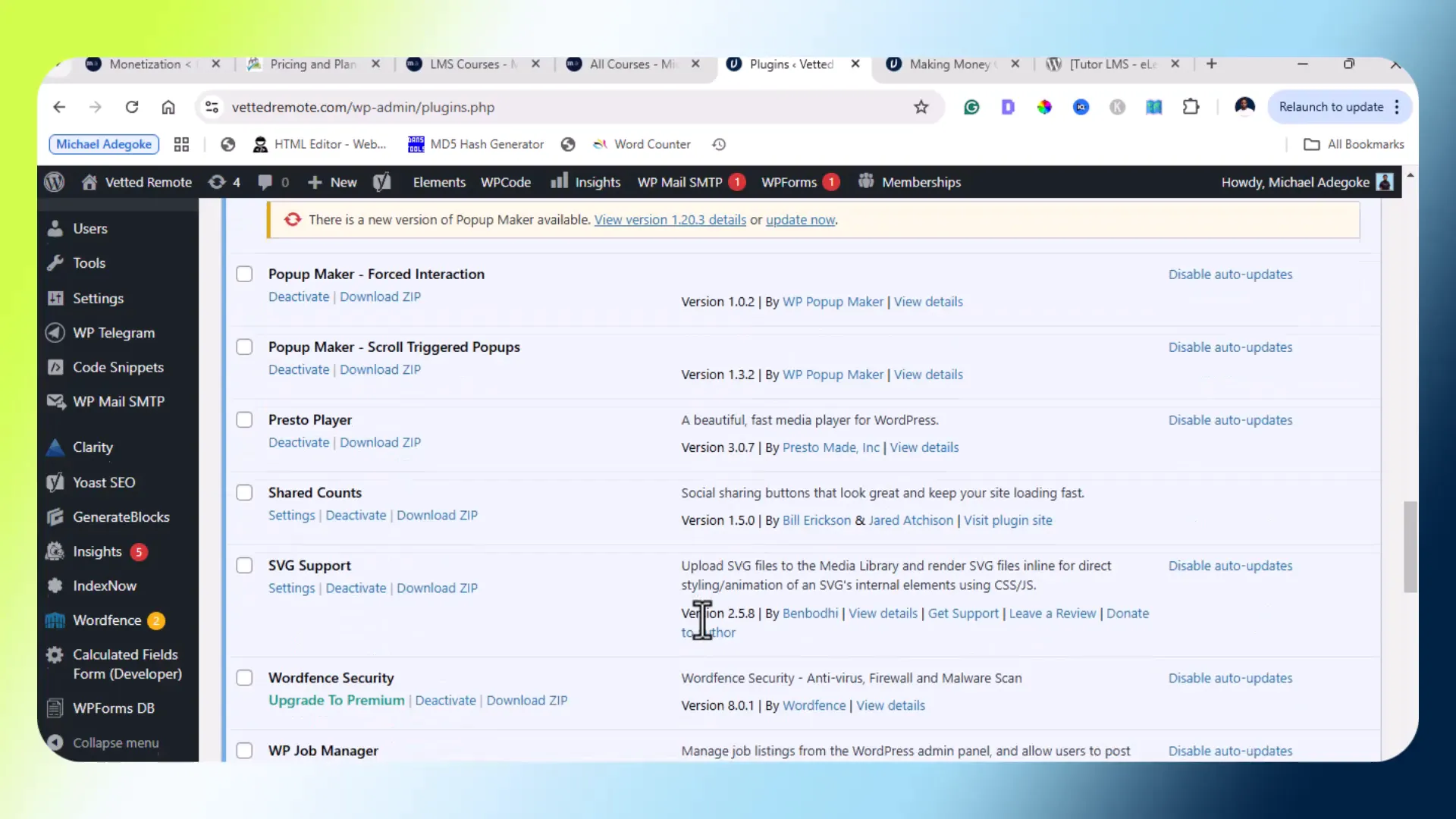Tick the Shared Counts checkbox
The image size is (1456, 819).
coord(244,492)
